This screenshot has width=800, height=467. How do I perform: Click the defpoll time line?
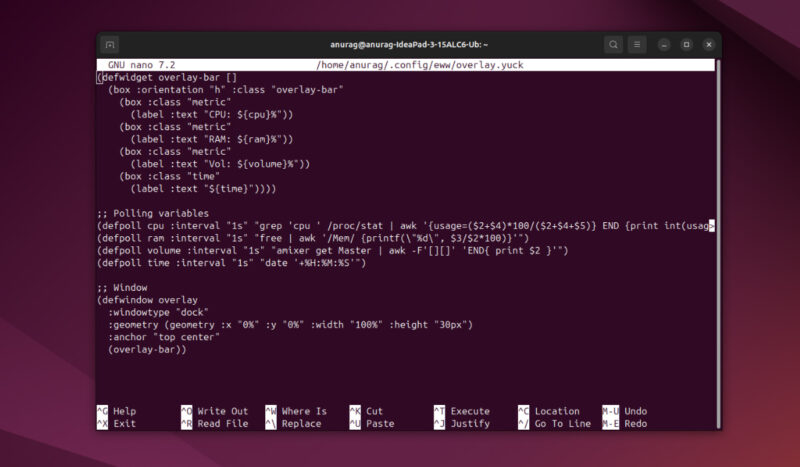click(232, 263)
